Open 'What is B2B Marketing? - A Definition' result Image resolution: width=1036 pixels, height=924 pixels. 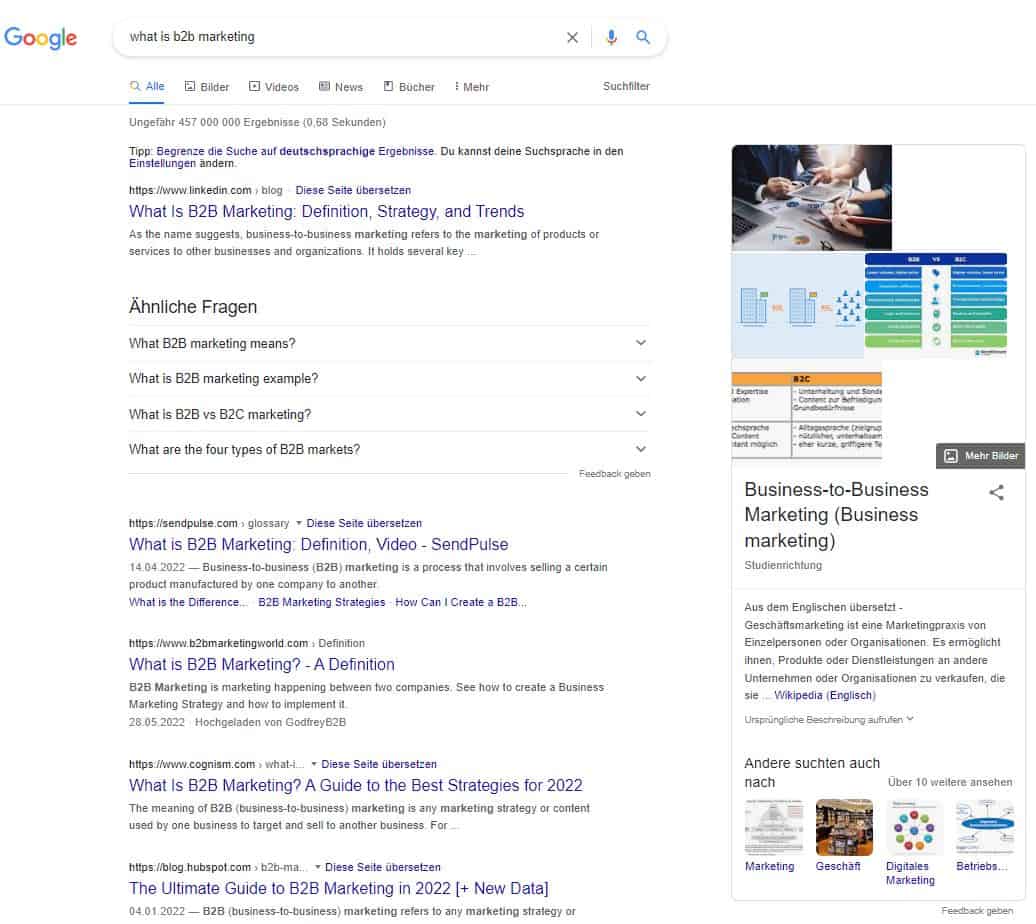(x=262, y=665)
